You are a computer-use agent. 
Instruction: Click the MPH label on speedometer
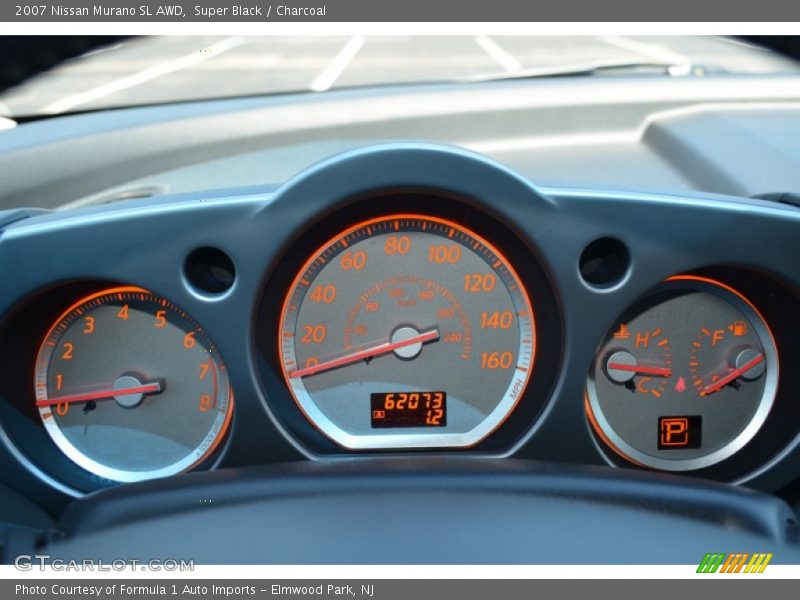[x=516, y=388]
